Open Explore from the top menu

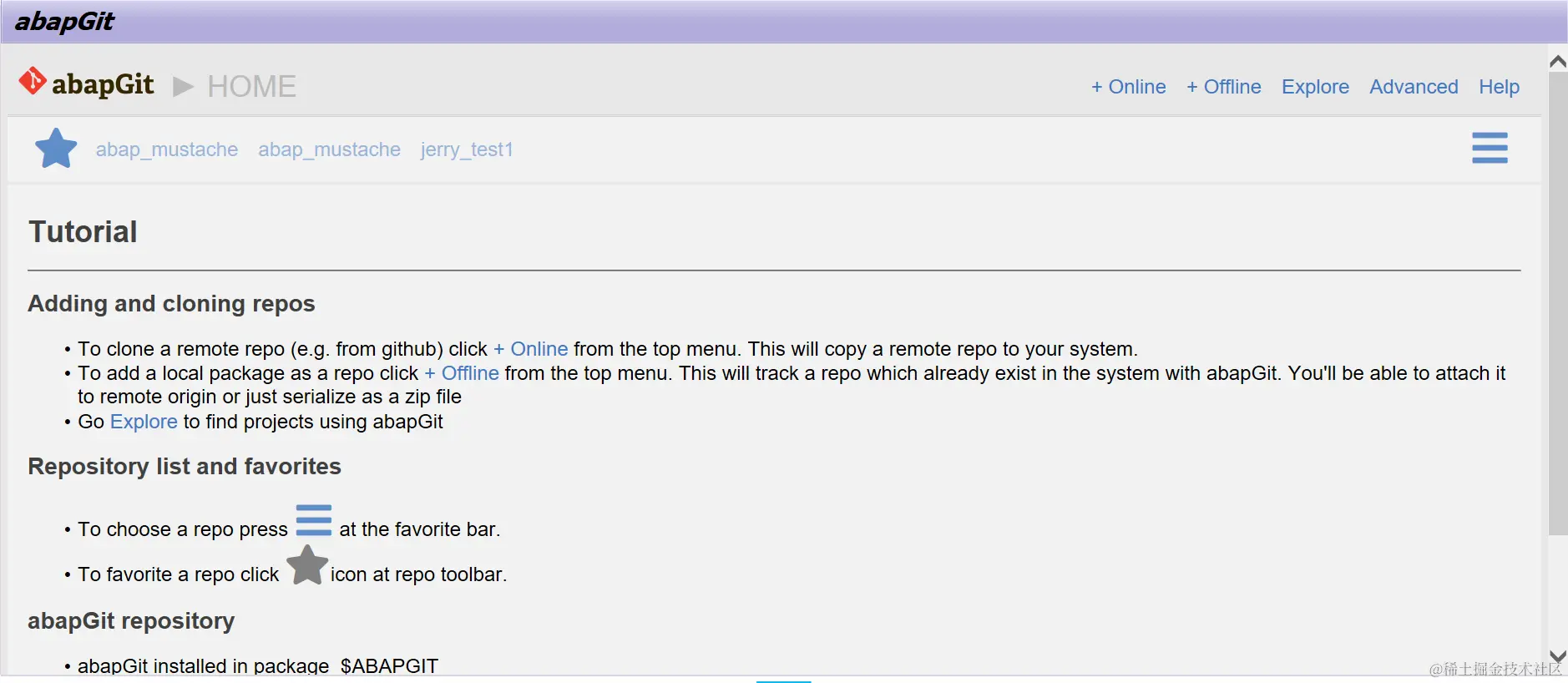(1315, 87)
